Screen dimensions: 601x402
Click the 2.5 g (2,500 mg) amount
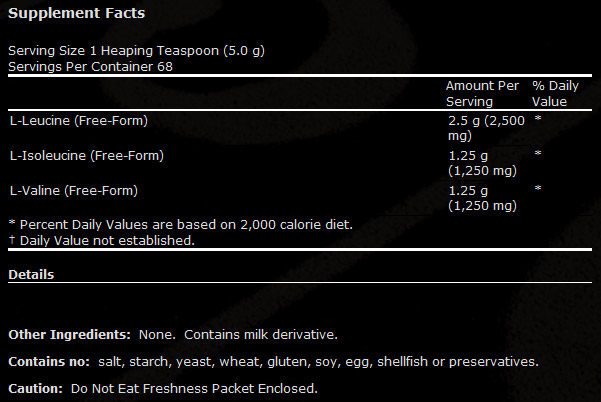tap(486, 128)
